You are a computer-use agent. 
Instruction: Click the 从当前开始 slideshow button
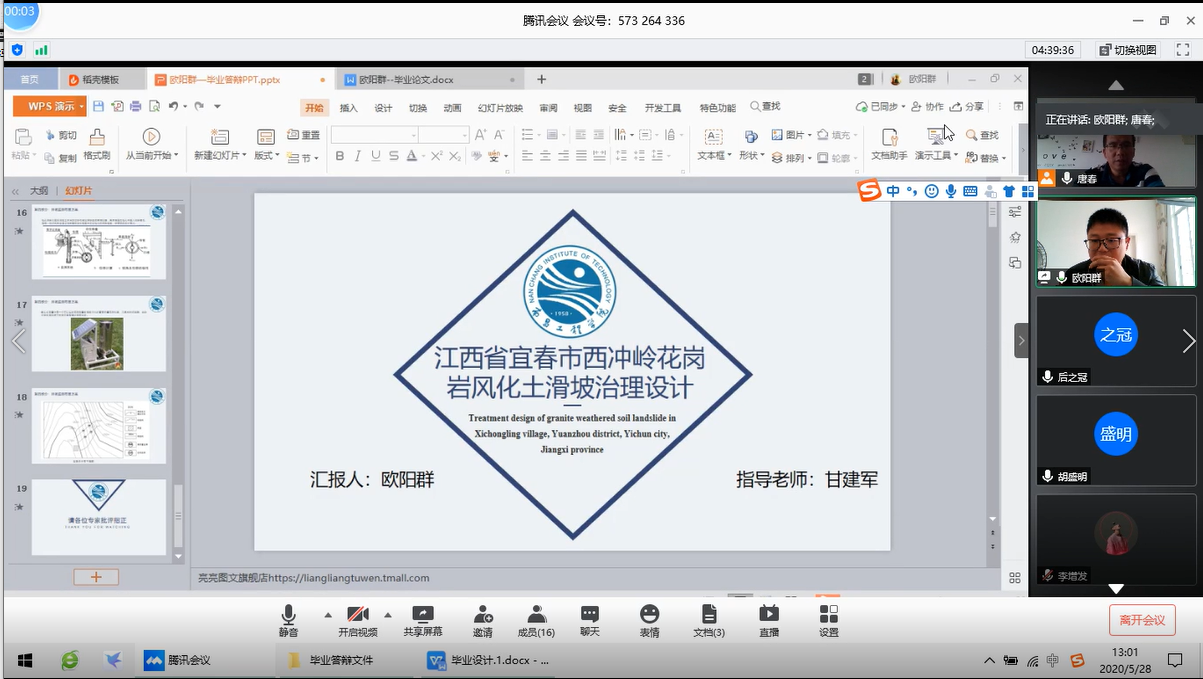pos(151,144)
